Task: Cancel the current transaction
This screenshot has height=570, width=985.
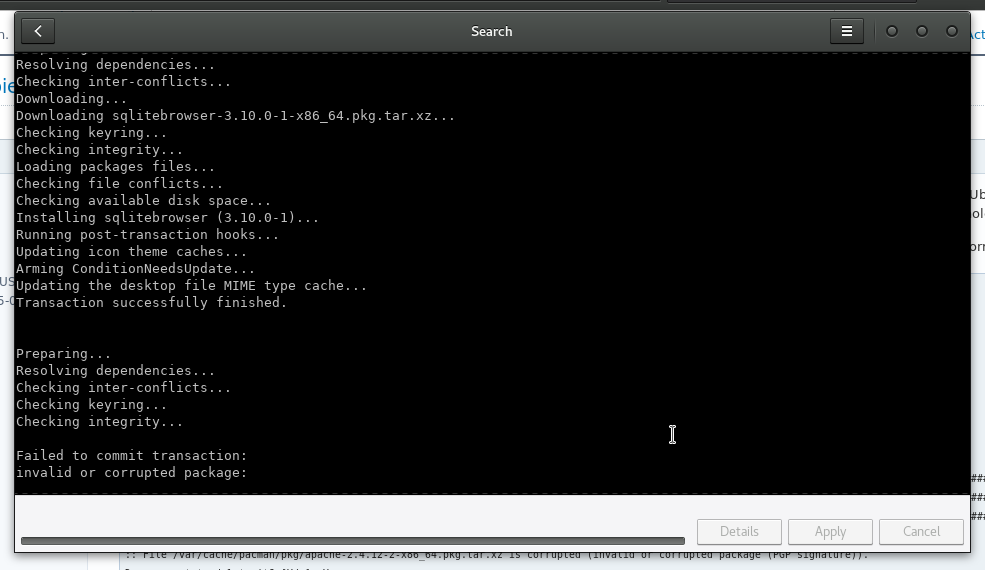Action: 921,531
